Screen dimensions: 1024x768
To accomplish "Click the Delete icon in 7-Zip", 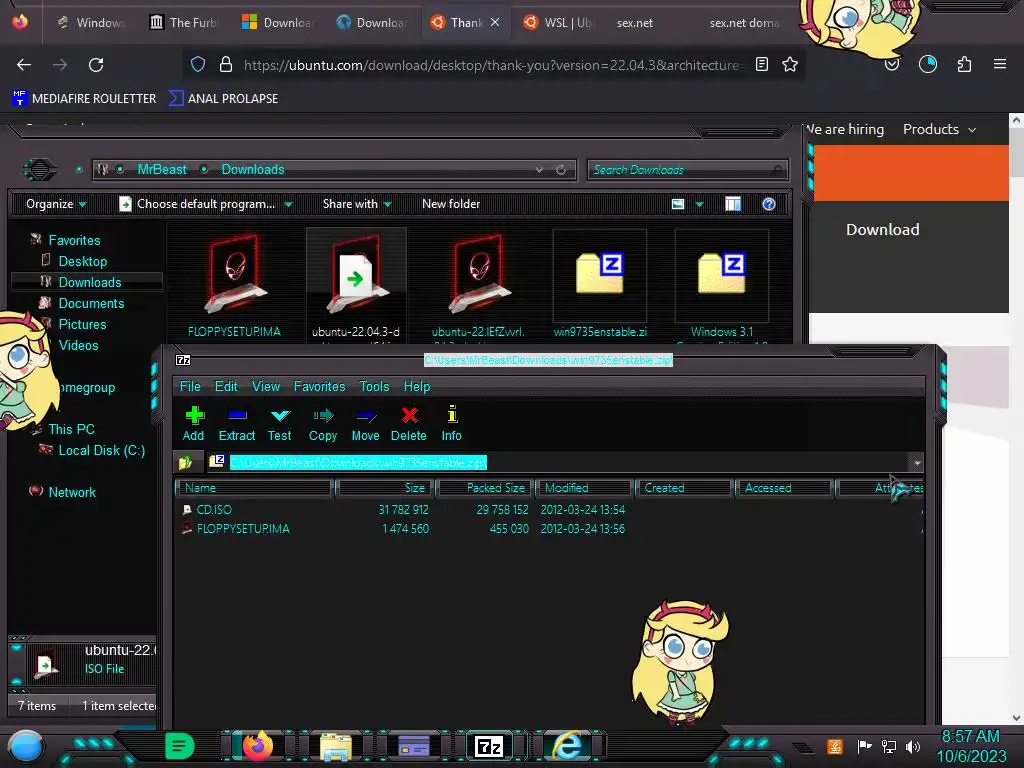I will click(409, 423).
